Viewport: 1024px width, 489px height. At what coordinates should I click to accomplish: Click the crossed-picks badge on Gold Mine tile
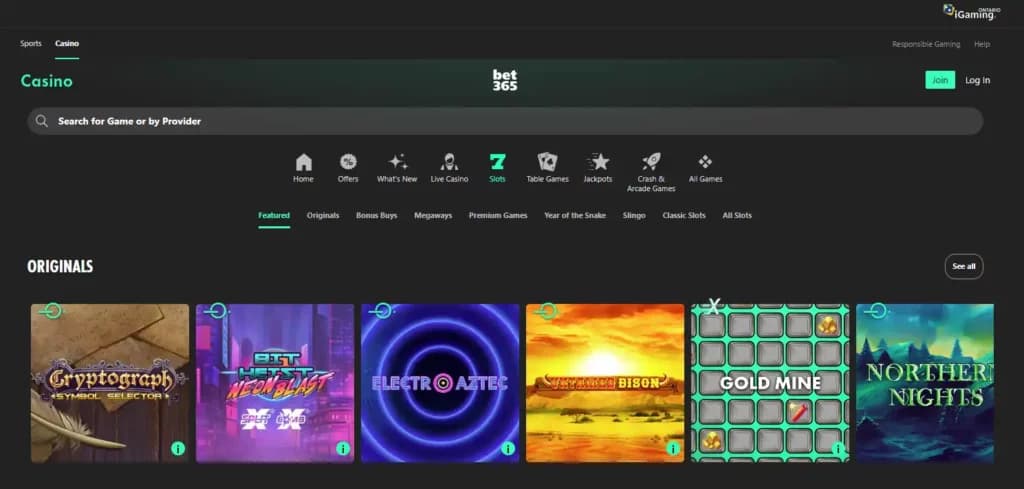[x=714, y=306]
